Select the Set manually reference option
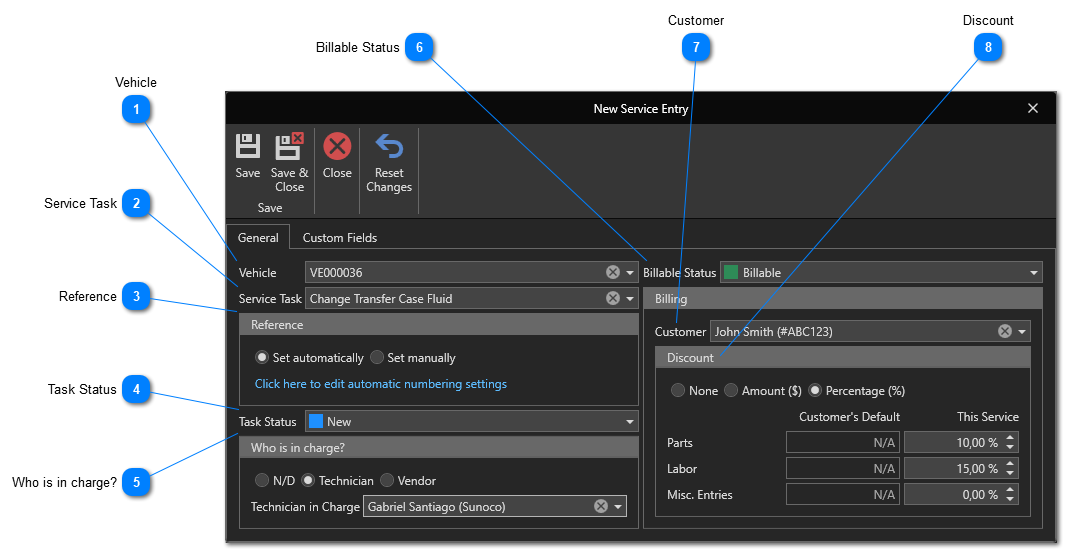Image resolution: width=1066 pixels, height=552 pixels. coord(377,357)
